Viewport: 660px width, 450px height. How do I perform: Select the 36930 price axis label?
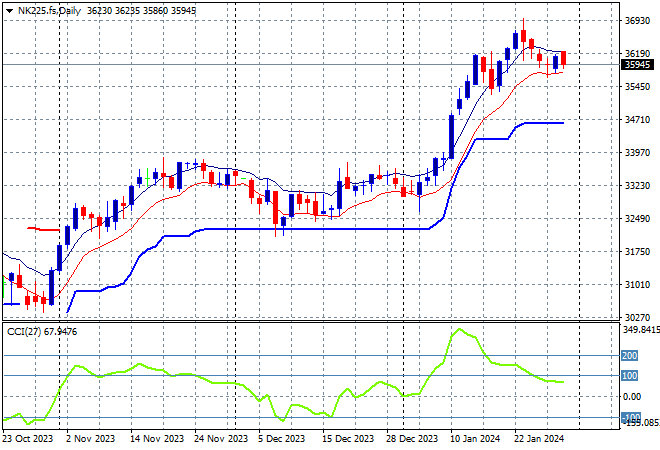637,21
